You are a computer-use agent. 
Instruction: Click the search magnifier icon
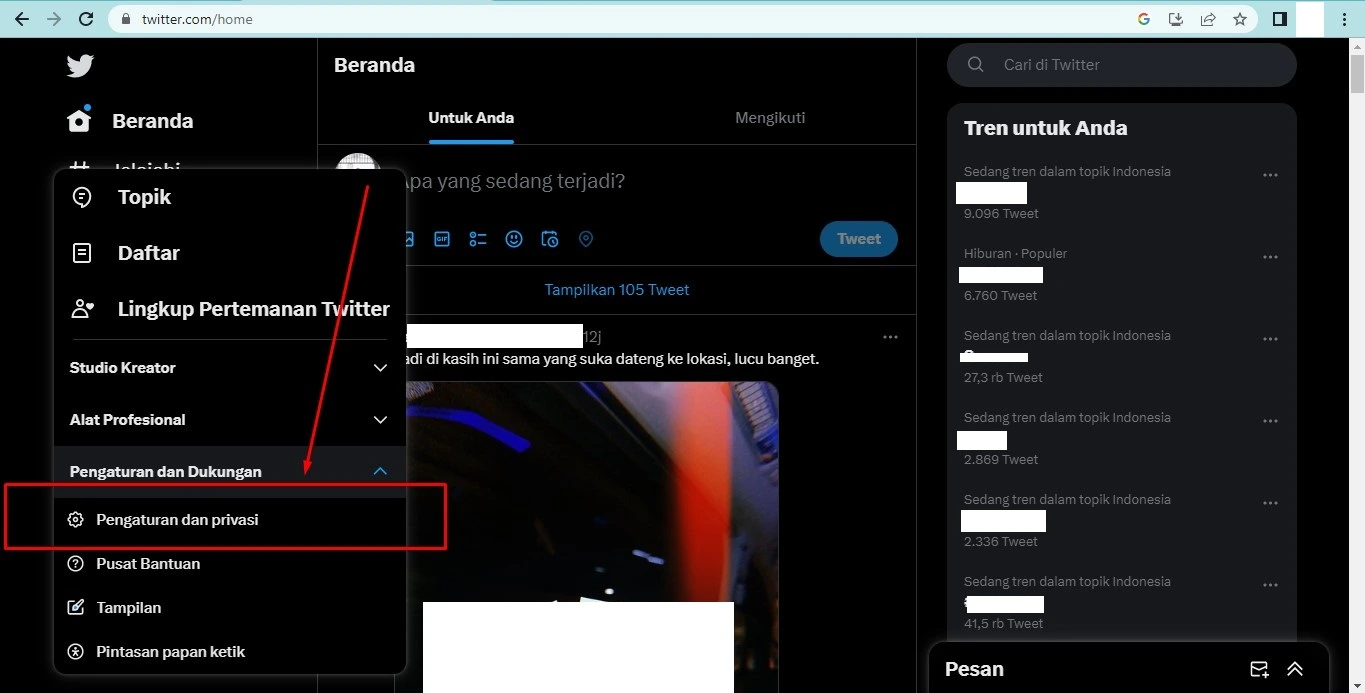click(x=976, y=65)
